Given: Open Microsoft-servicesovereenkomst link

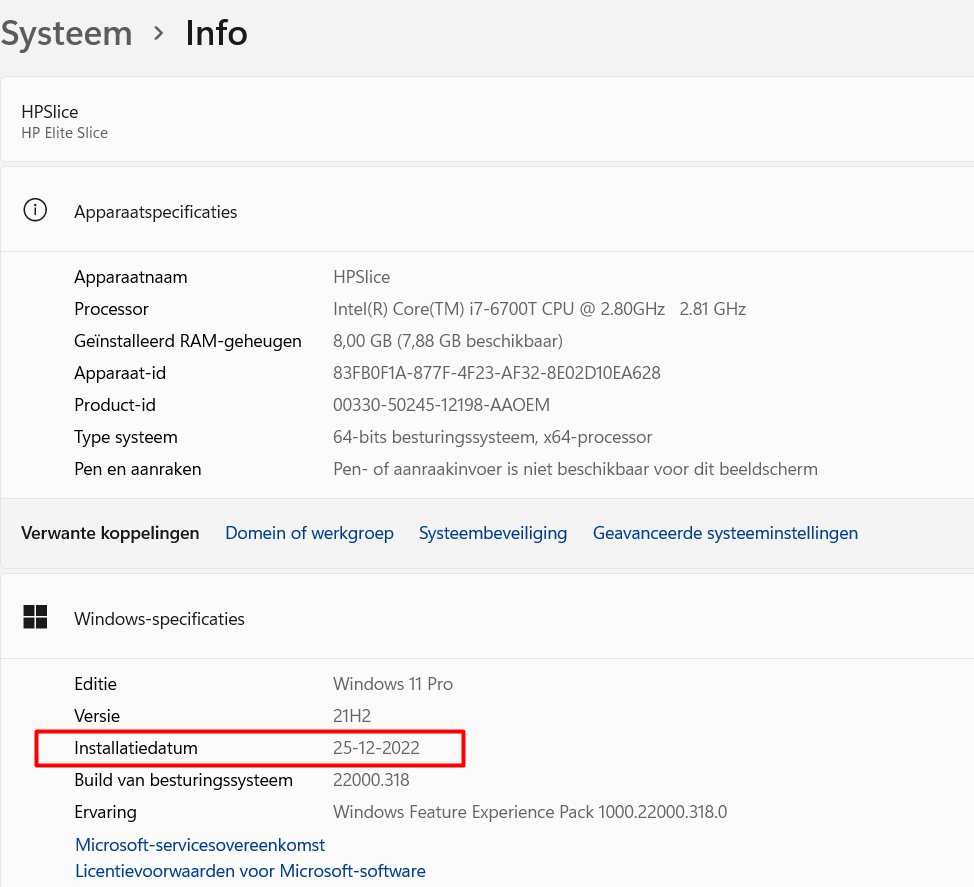Looking at the screenshot, I should (200, 845).
